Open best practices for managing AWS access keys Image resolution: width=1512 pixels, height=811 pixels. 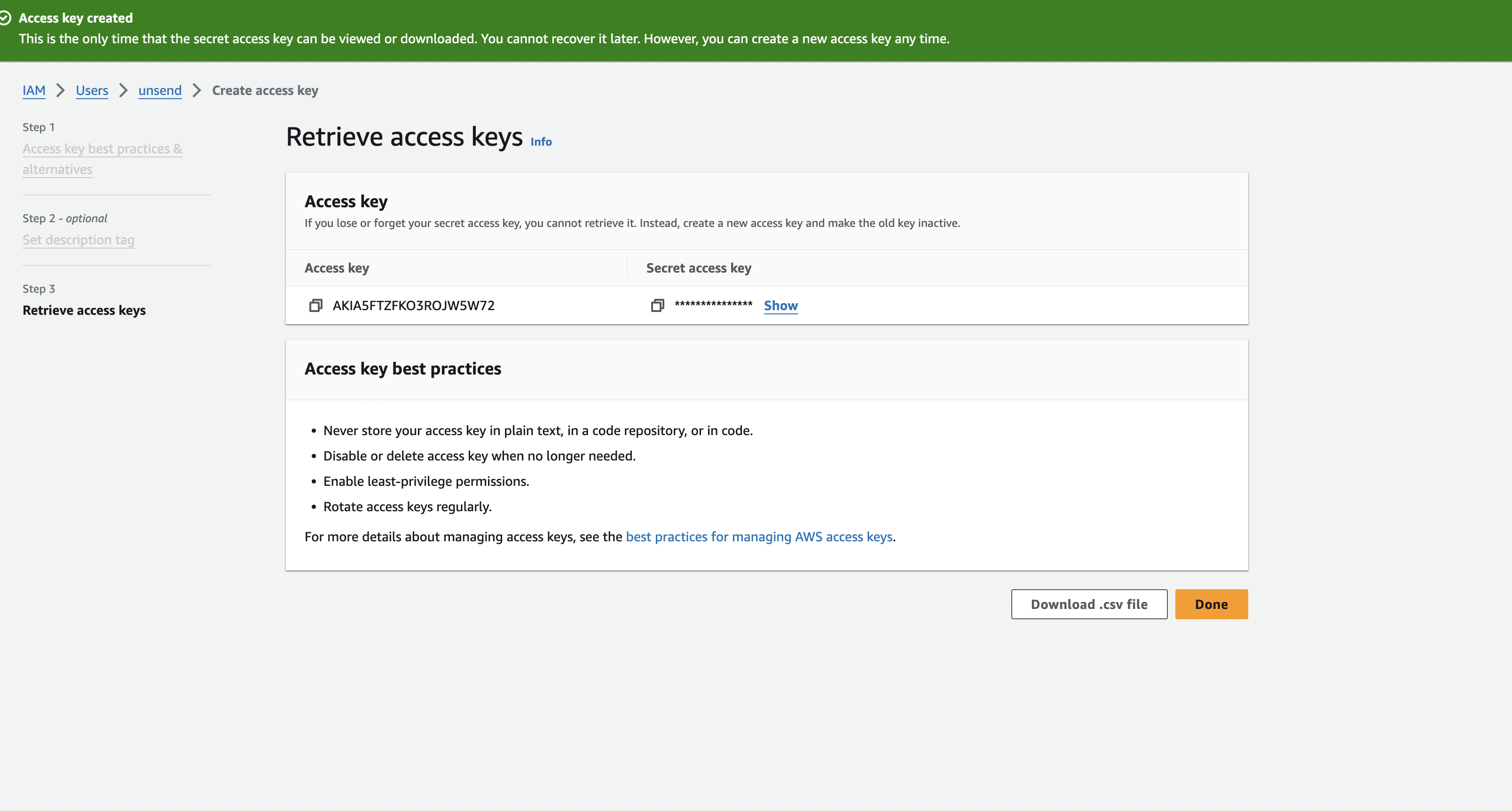tap(758, 537)
